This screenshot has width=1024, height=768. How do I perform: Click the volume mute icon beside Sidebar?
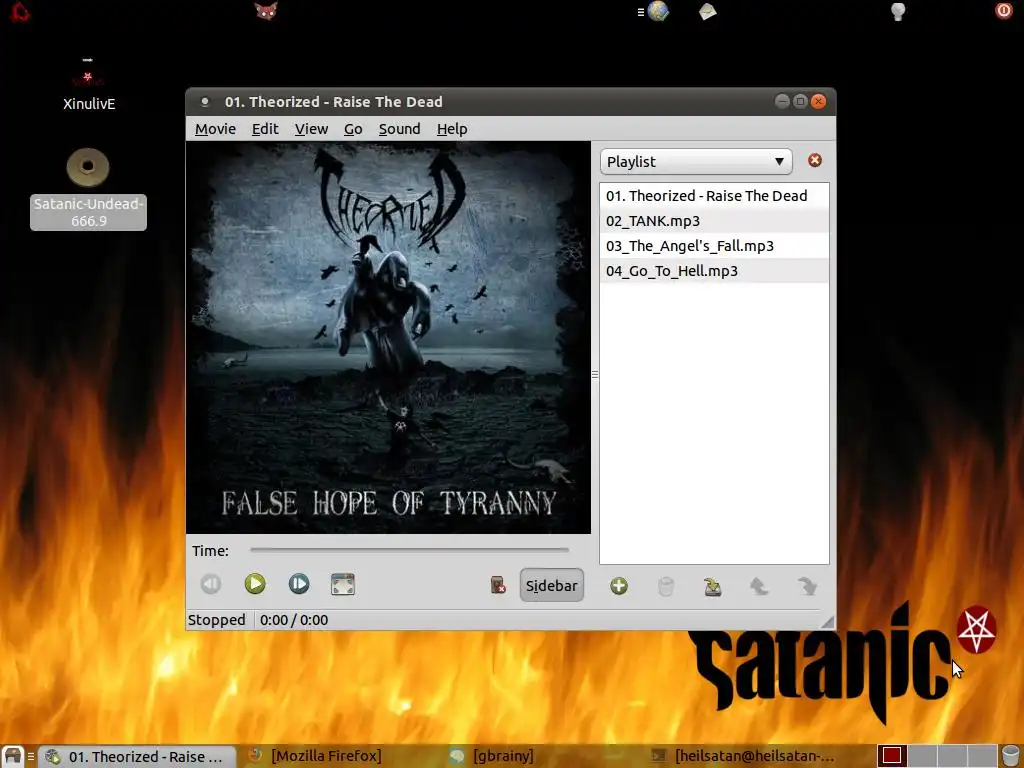click(x=498, y=584)
